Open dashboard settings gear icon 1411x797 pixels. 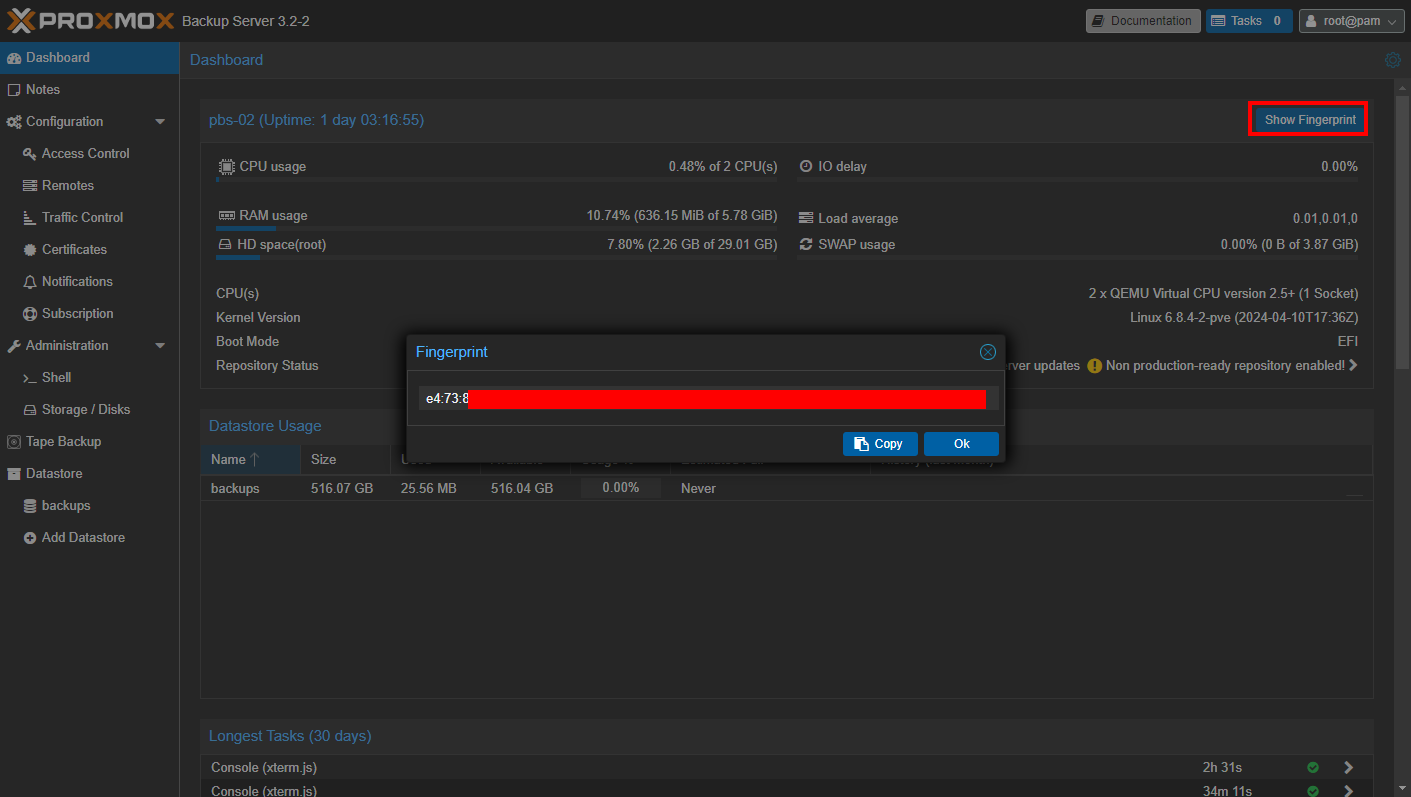pyautogui.click(x=1393, y=60)
